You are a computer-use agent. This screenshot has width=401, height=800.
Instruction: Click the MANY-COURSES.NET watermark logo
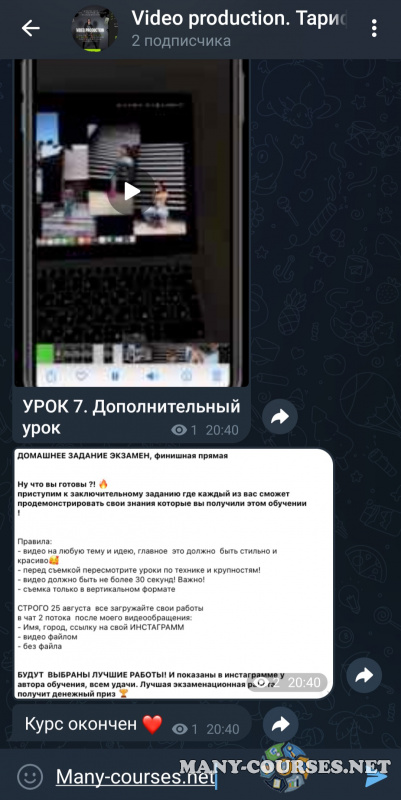coord(285,767)
